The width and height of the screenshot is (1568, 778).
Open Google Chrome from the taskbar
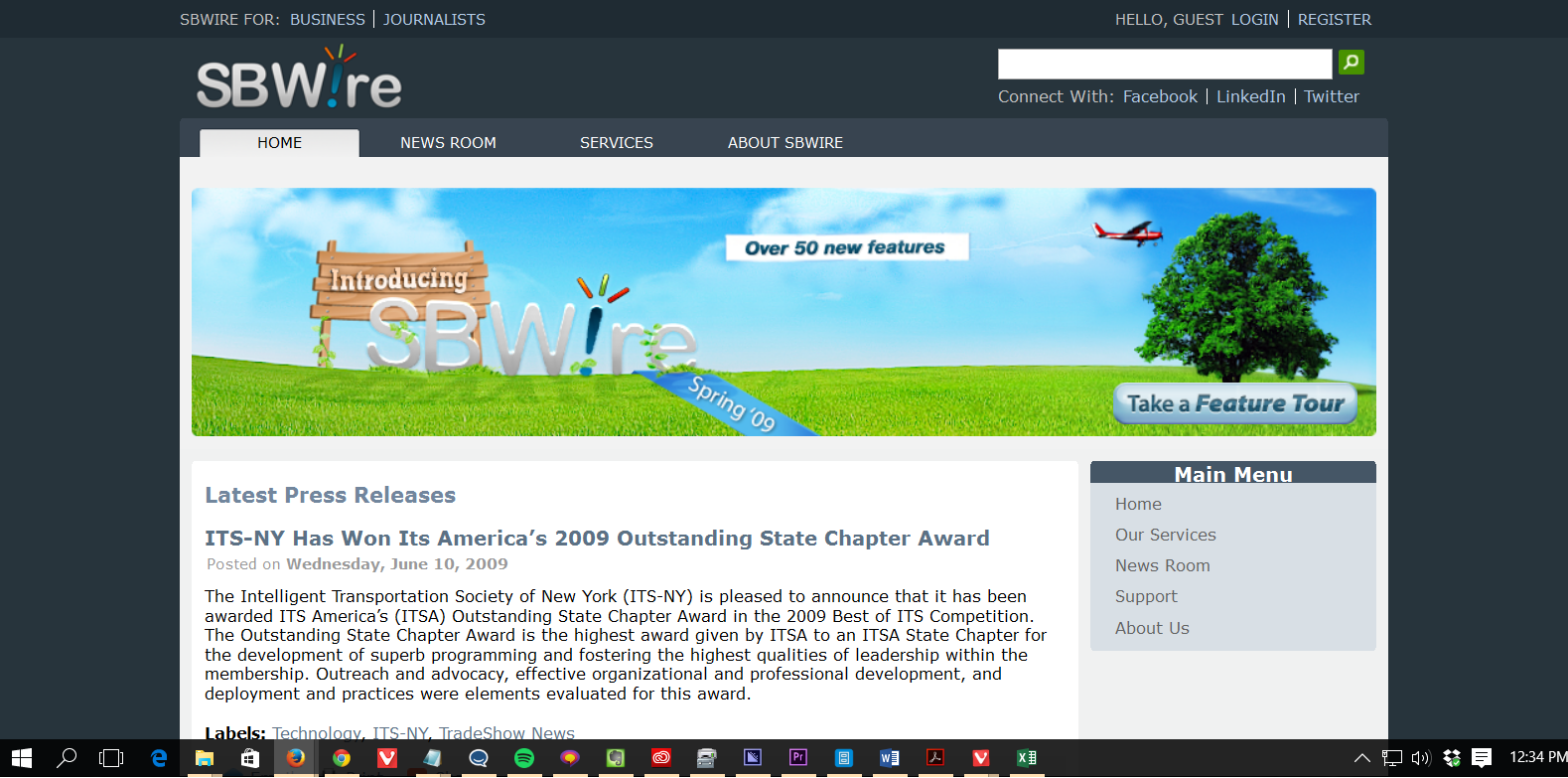(x=342, y=758)
